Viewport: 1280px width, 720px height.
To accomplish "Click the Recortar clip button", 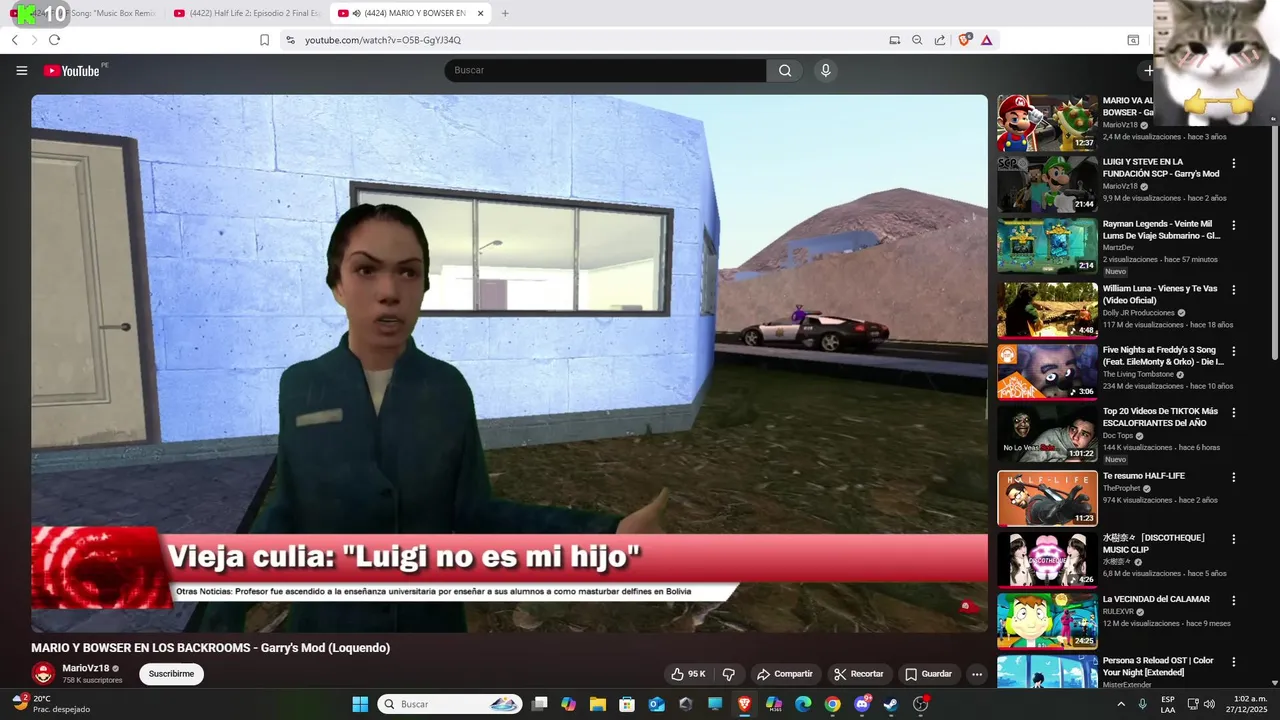I will point(859,674).
